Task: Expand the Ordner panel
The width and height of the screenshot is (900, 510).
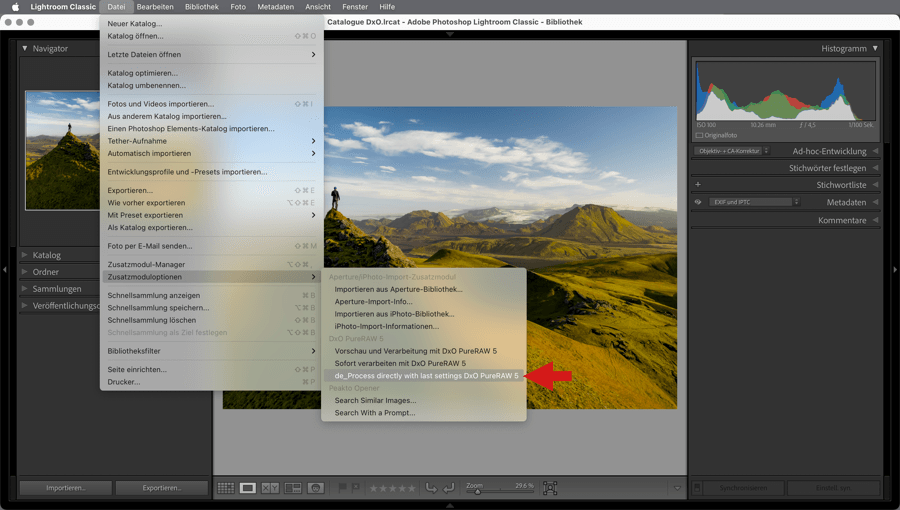Action: pyautogui.click(x=25, y=271)
